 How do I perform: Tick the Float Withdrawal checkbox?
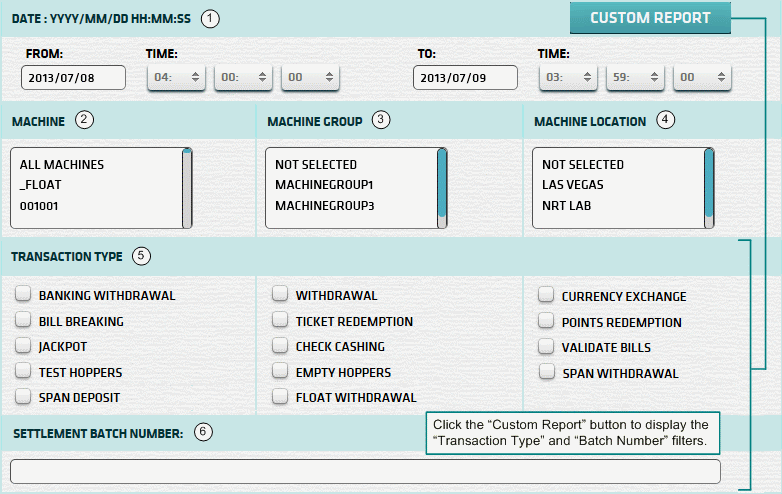coord(280,396)
